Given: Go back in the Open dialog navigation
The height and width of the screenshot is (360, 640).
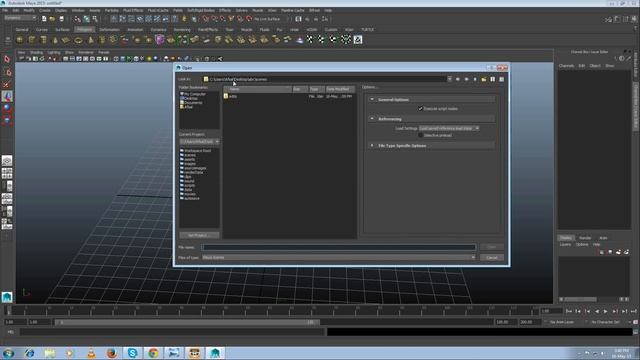Looking at the screenshot, I should [458, 79].
